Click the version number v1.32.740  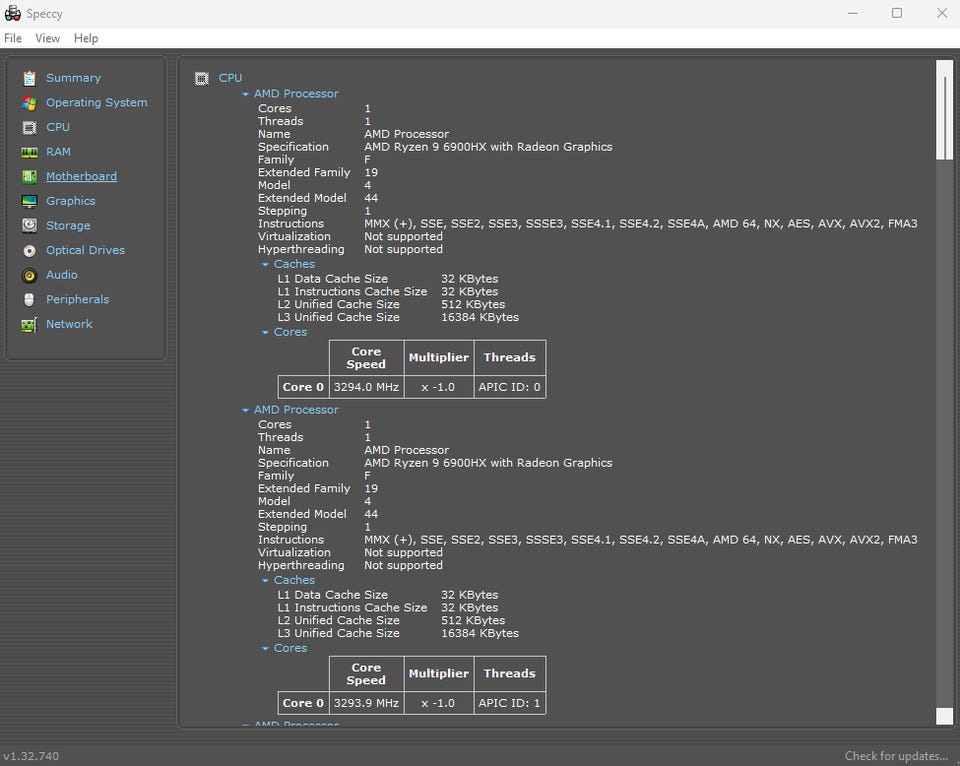point(31,756)
